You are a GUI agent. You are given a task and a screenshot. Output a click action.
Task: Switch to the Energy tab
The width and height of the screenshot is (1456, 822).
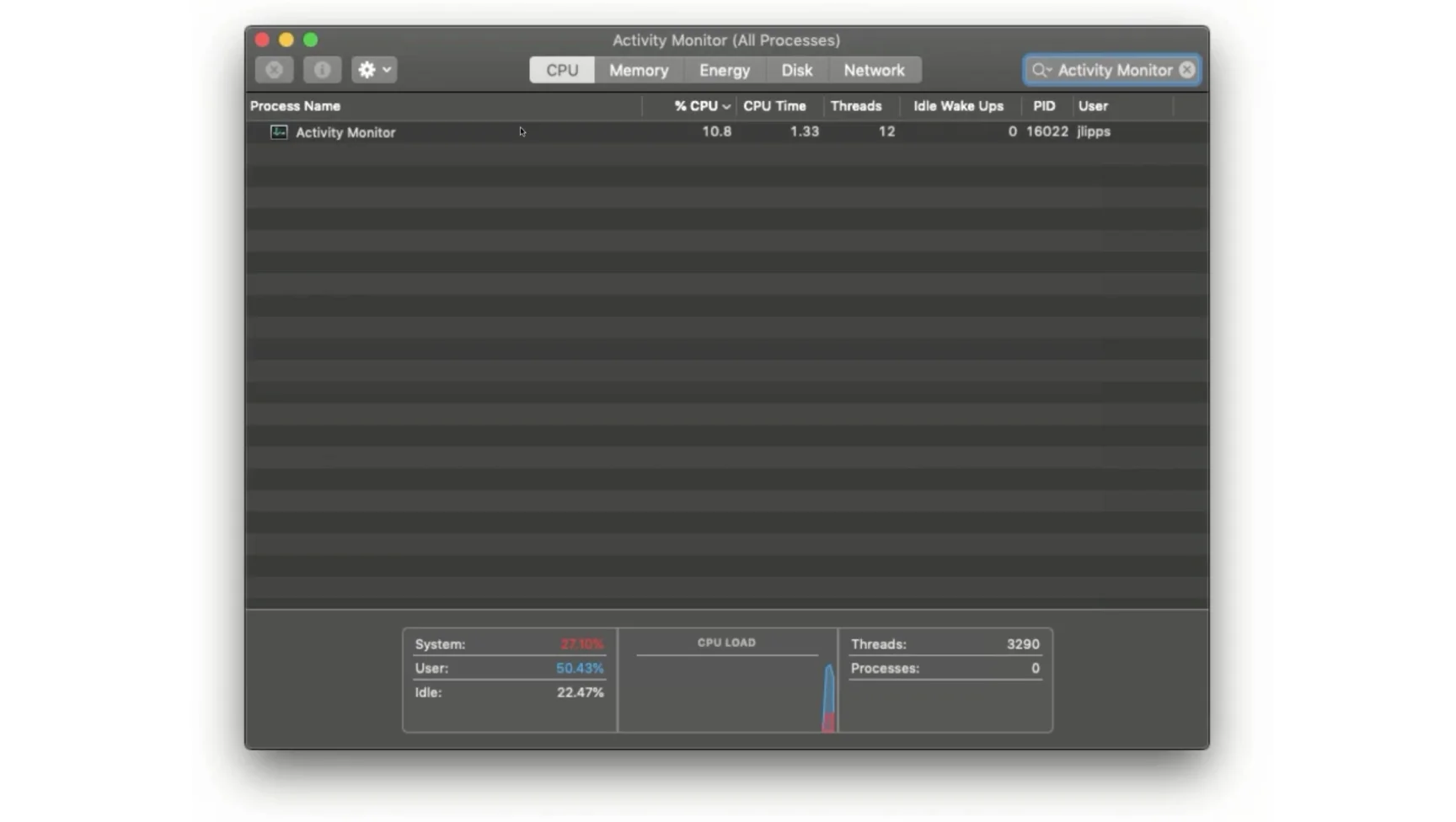point(724,70)
